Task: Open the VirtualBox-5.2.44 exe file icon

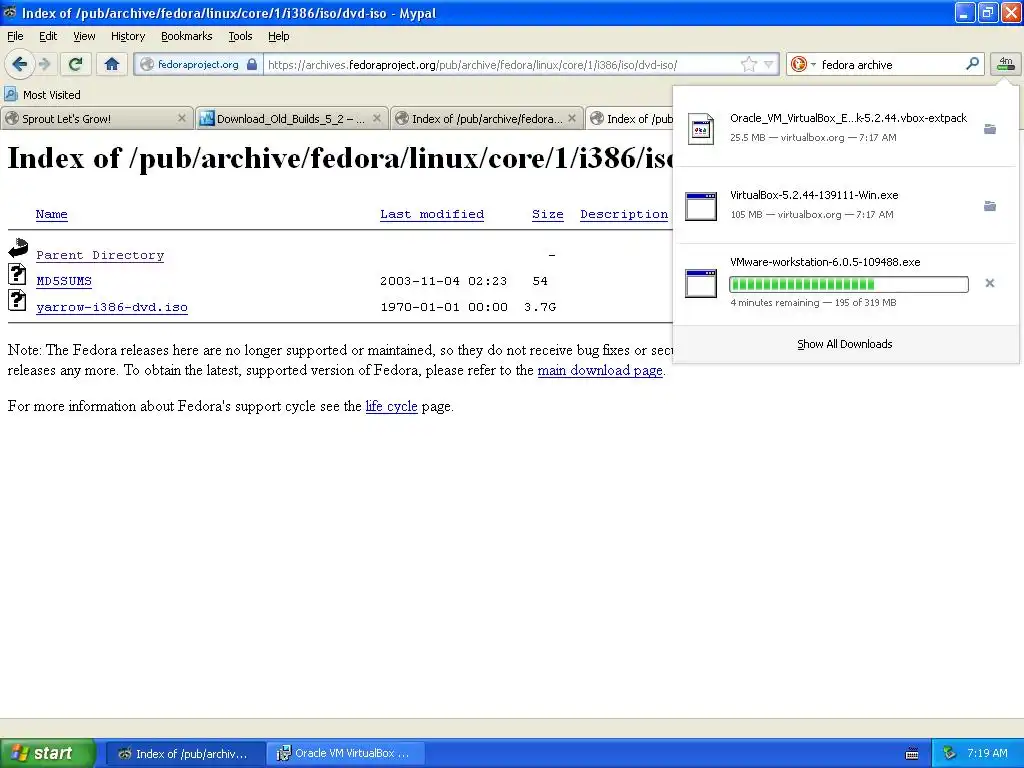Action: (x=701, y=206)
